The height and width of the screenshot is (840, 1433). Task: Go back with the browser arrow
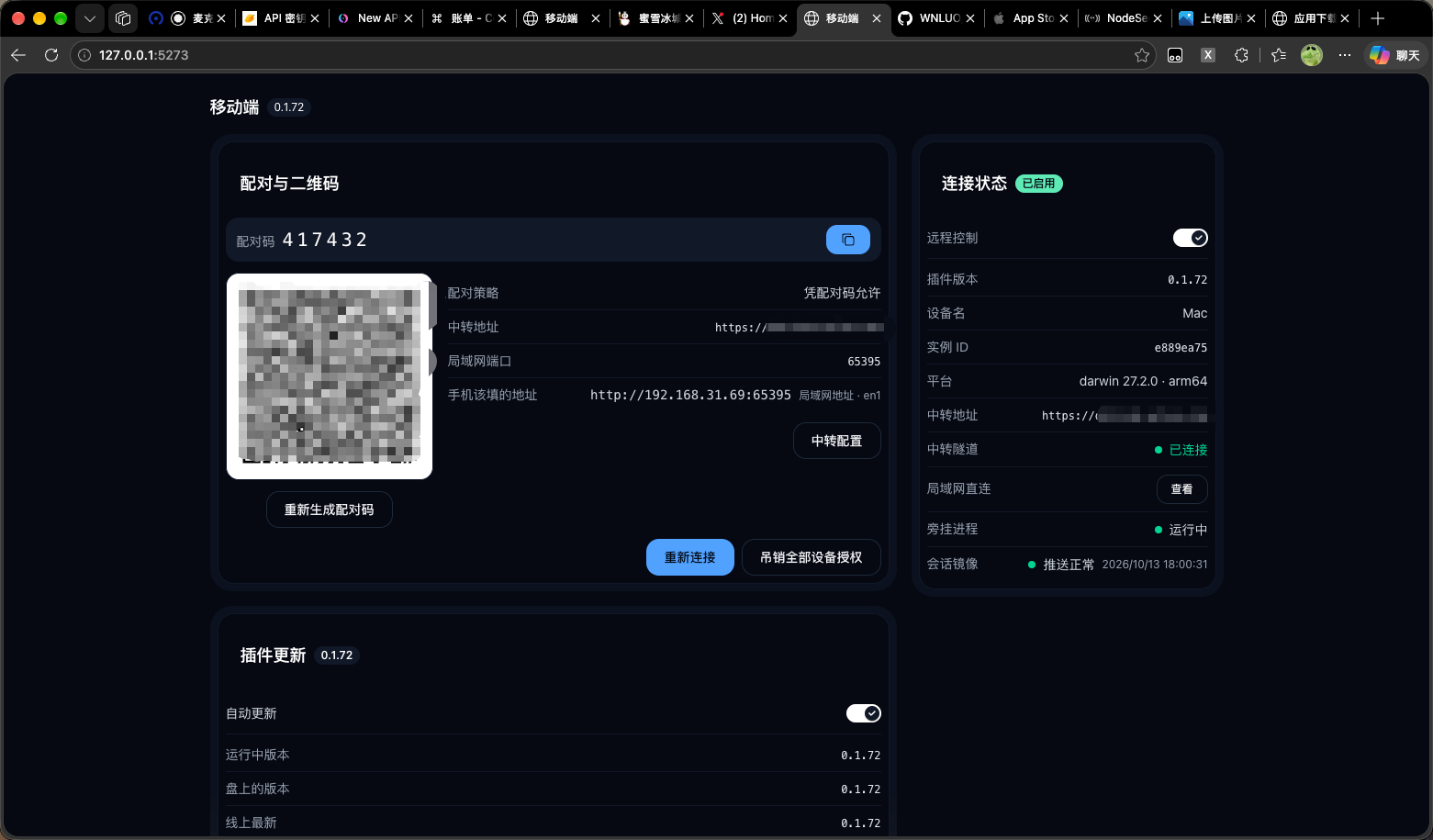click(18, 55)
